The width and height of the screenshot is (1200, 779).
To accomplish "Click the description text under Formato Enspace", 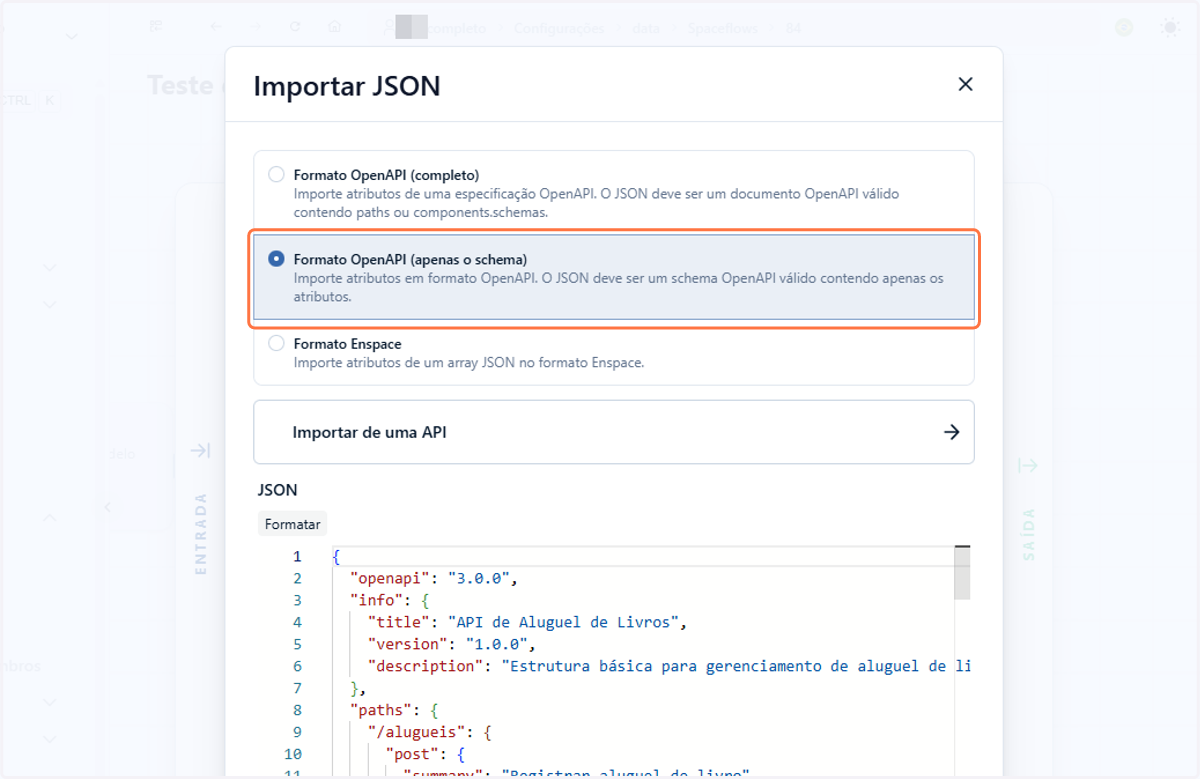I will (469, 362).
